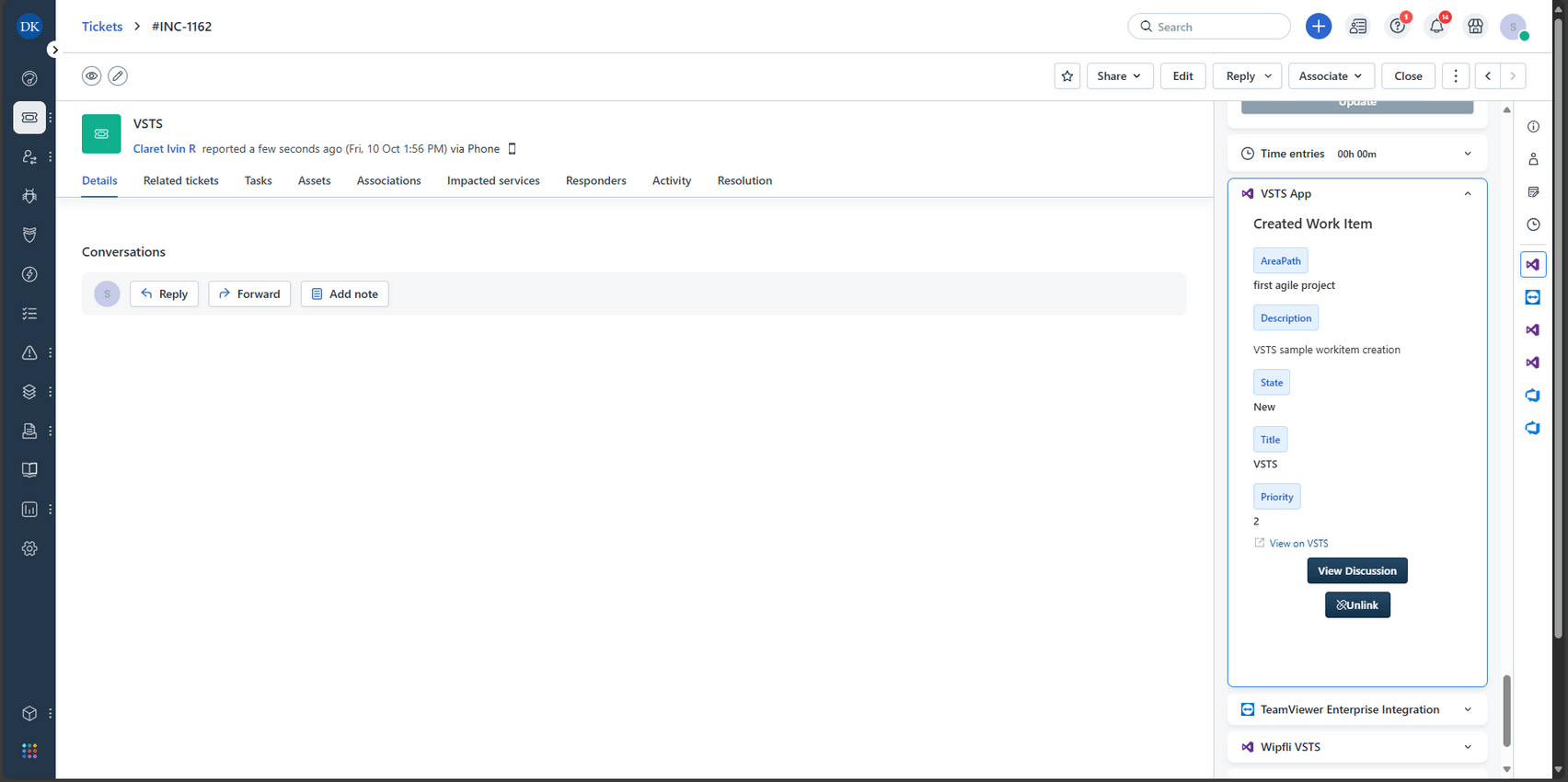Screen dimensions: 1568x782
Task: Click the View Discussion button
Action: 1357,571
